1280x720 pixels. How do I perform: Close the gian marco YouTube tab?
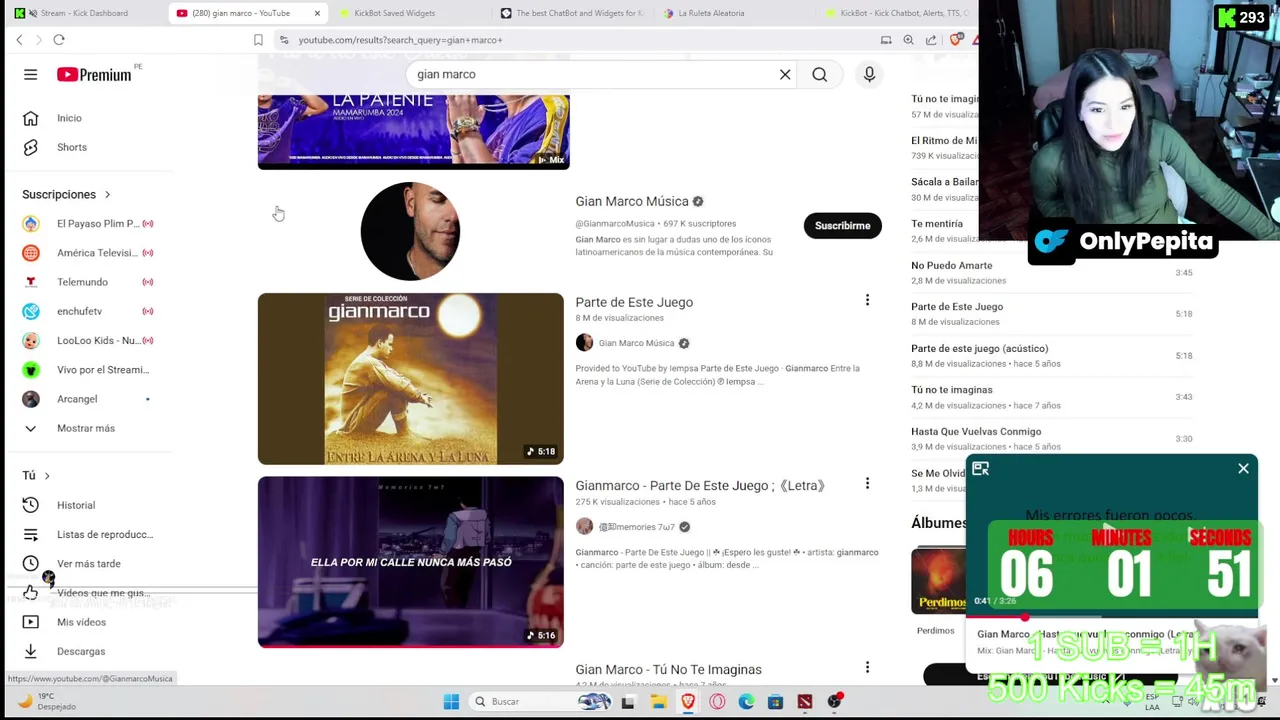pyautogui.click(x=317, y=13)
